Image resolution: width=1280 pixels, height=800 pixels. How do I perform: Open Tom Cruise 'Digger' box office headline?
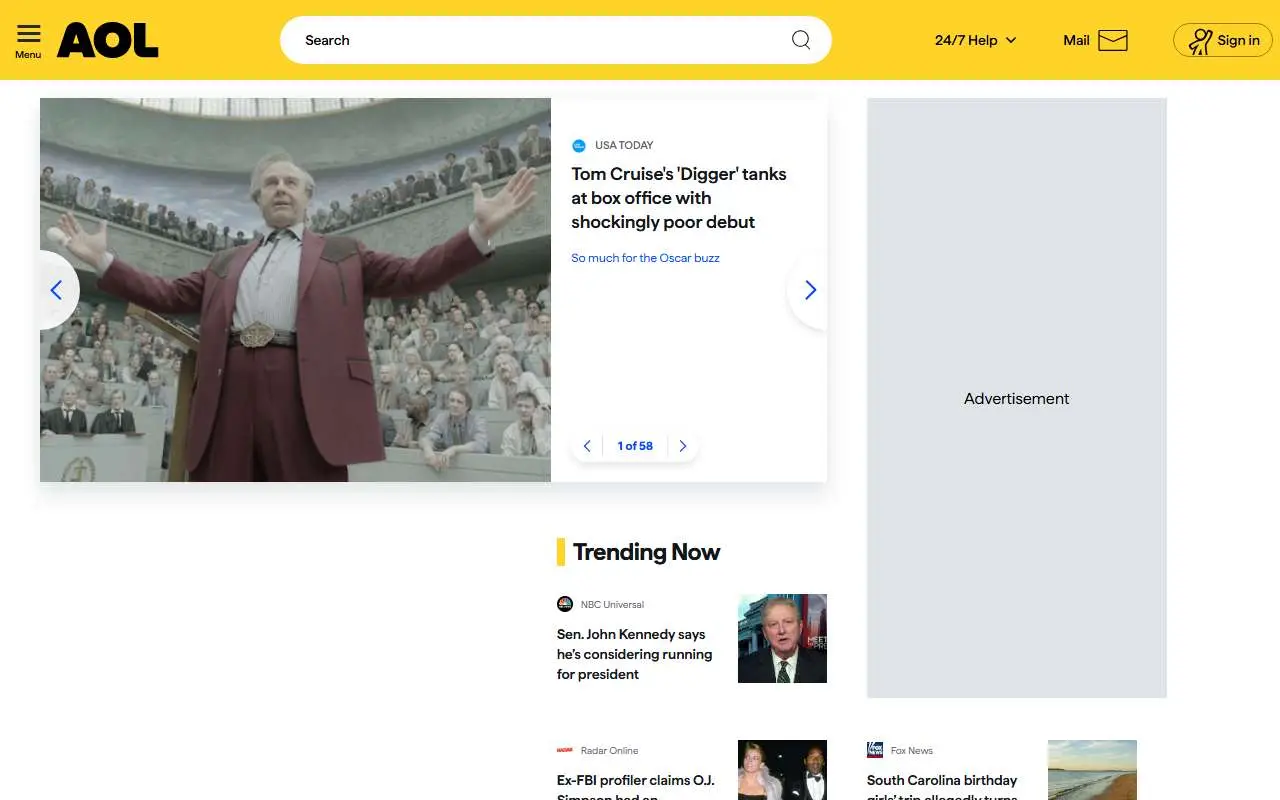click(x=679, y=198)
